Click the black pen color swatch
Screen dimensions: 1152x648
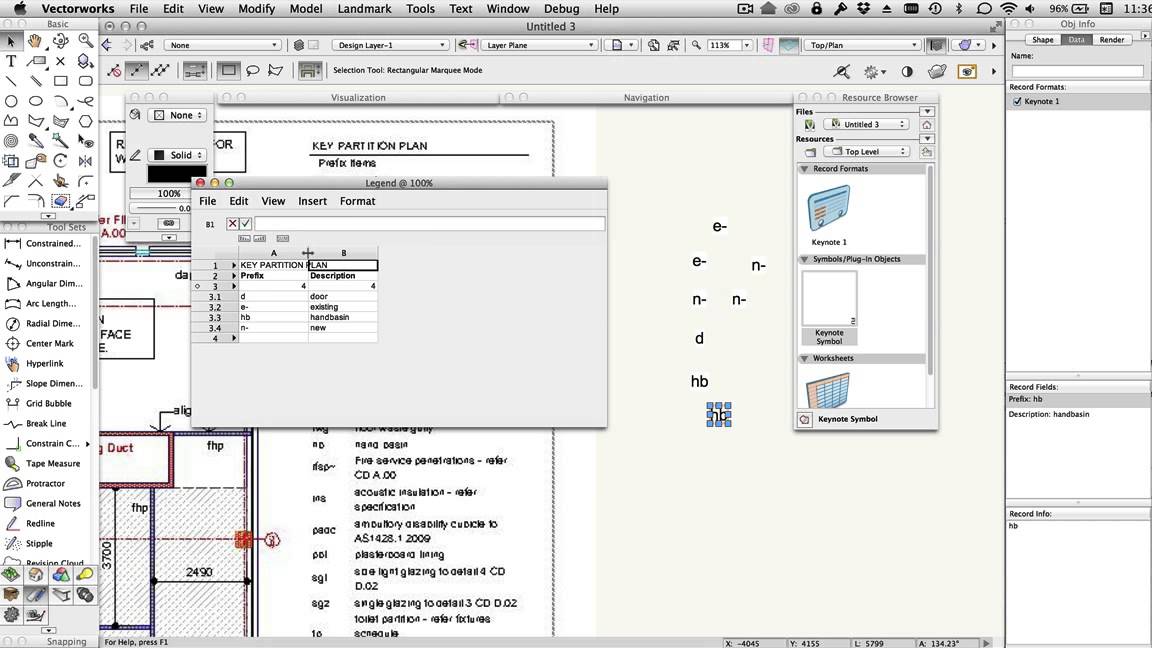(177, 174)
